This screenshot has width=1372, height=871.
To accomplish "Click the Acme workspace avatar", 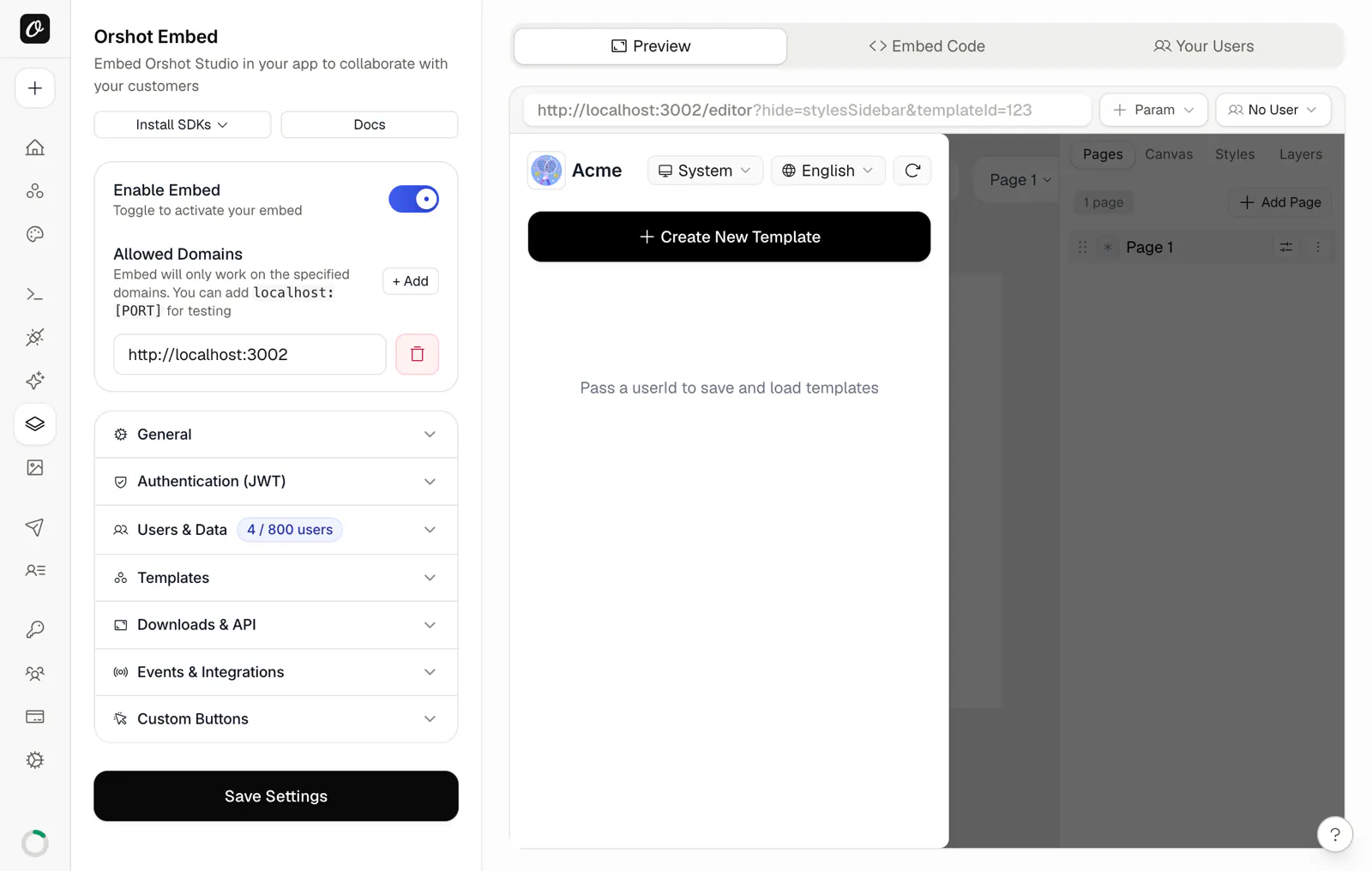I will [x=546, y=171].
